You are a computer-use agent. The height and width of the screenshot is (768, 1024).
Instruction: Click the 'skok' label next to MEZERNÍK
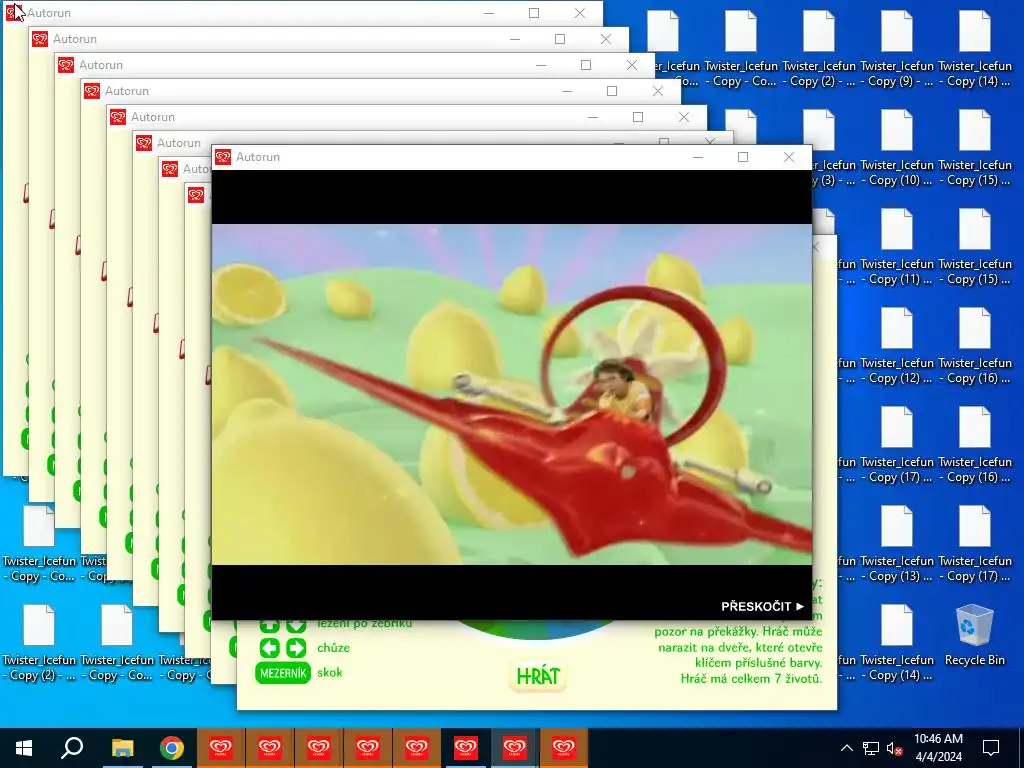click(x=330, y=673)
